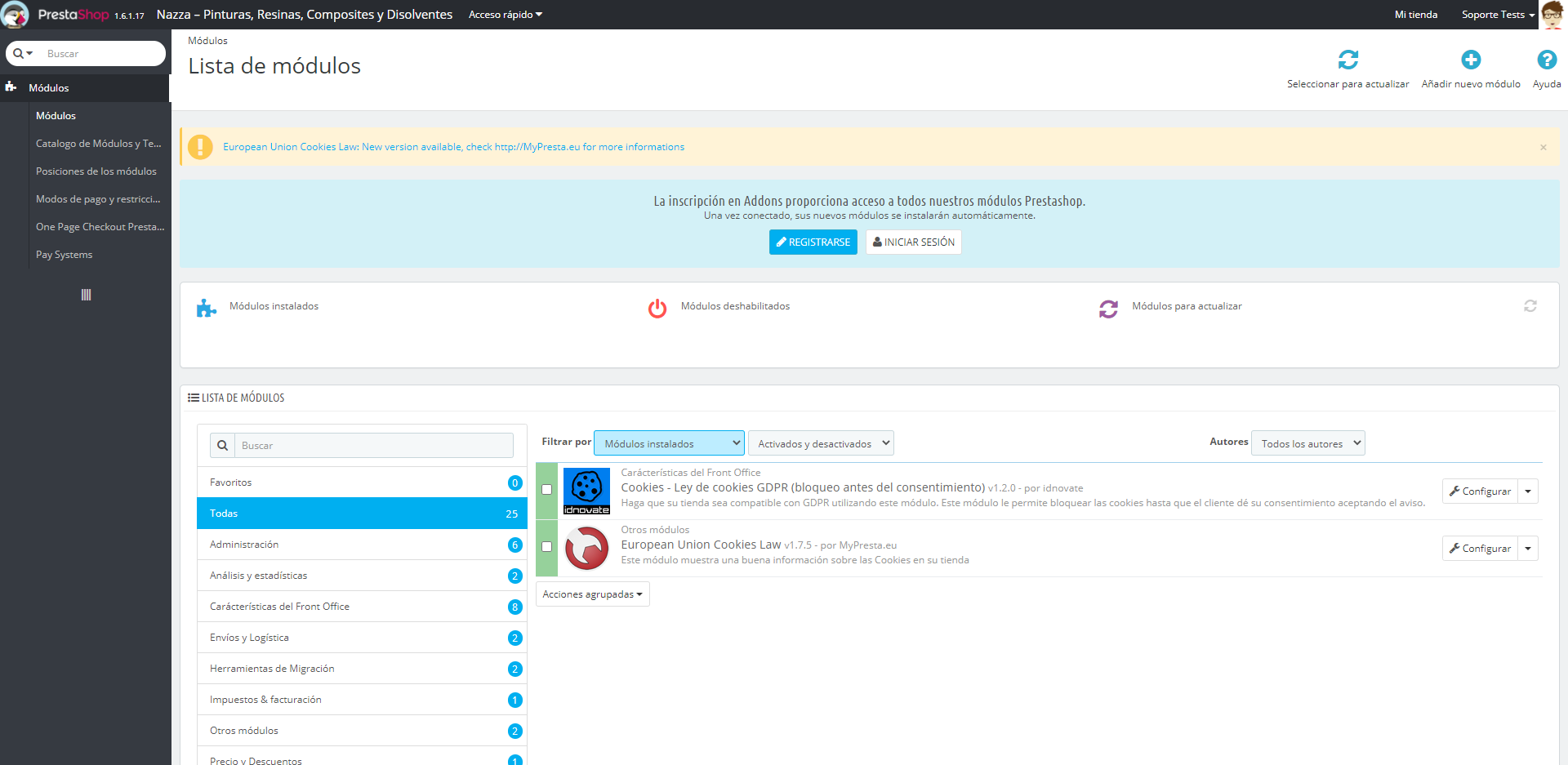This screenshot has width=1568, height=765.
Task: Click the Módulos para actualizar sync icon
Action: pos(1108,309)
